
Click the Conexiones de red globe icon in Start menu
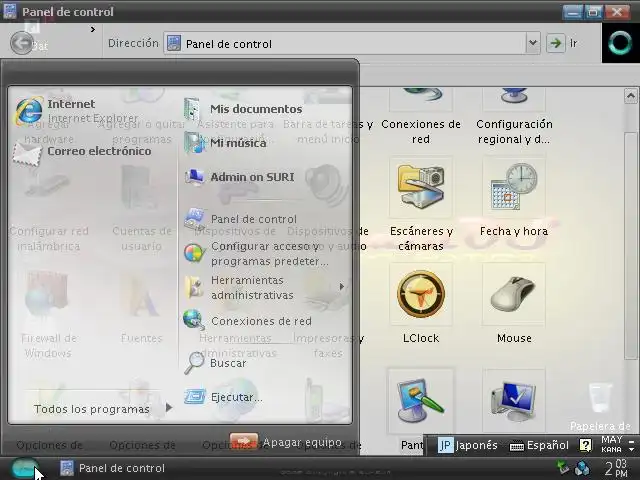[x=194, y=320]
